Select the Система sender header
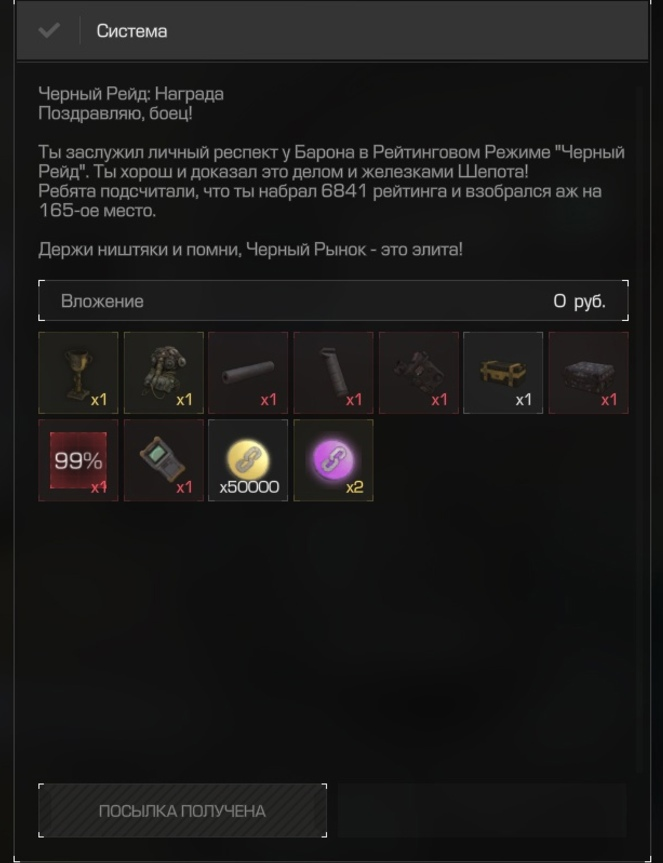This screenshot has width=663, height=863. (x=131, y=31)
